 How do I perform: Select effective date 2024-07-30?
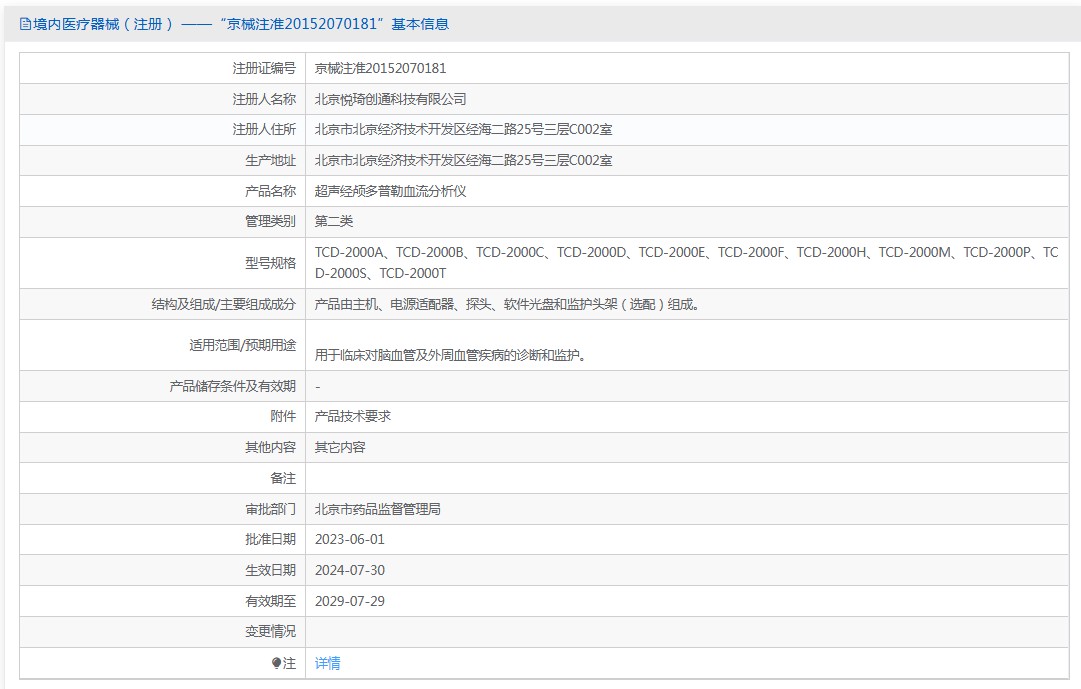click(350, 570)
